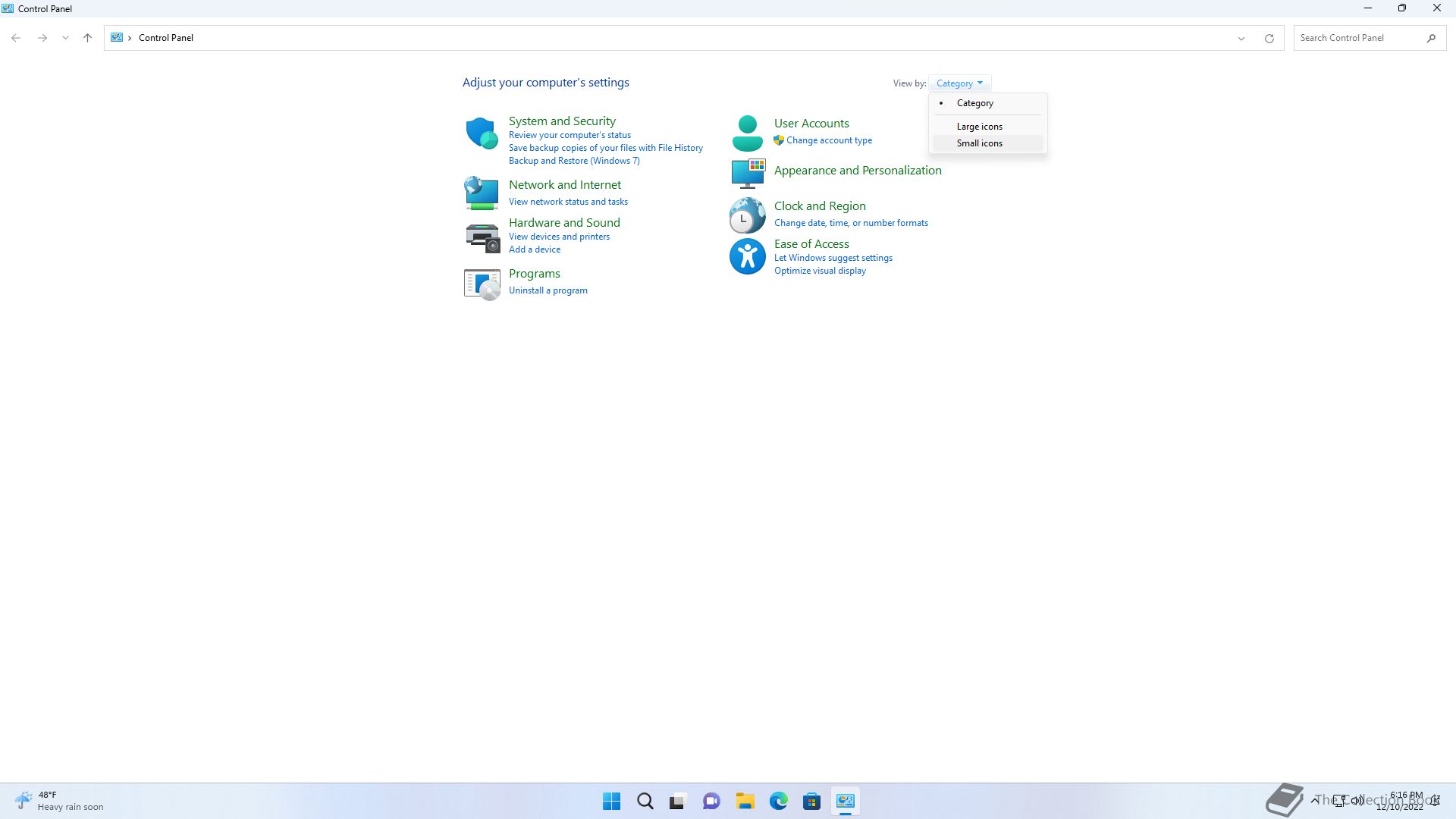Choose Small icons from the view menu

click(980, 143)
